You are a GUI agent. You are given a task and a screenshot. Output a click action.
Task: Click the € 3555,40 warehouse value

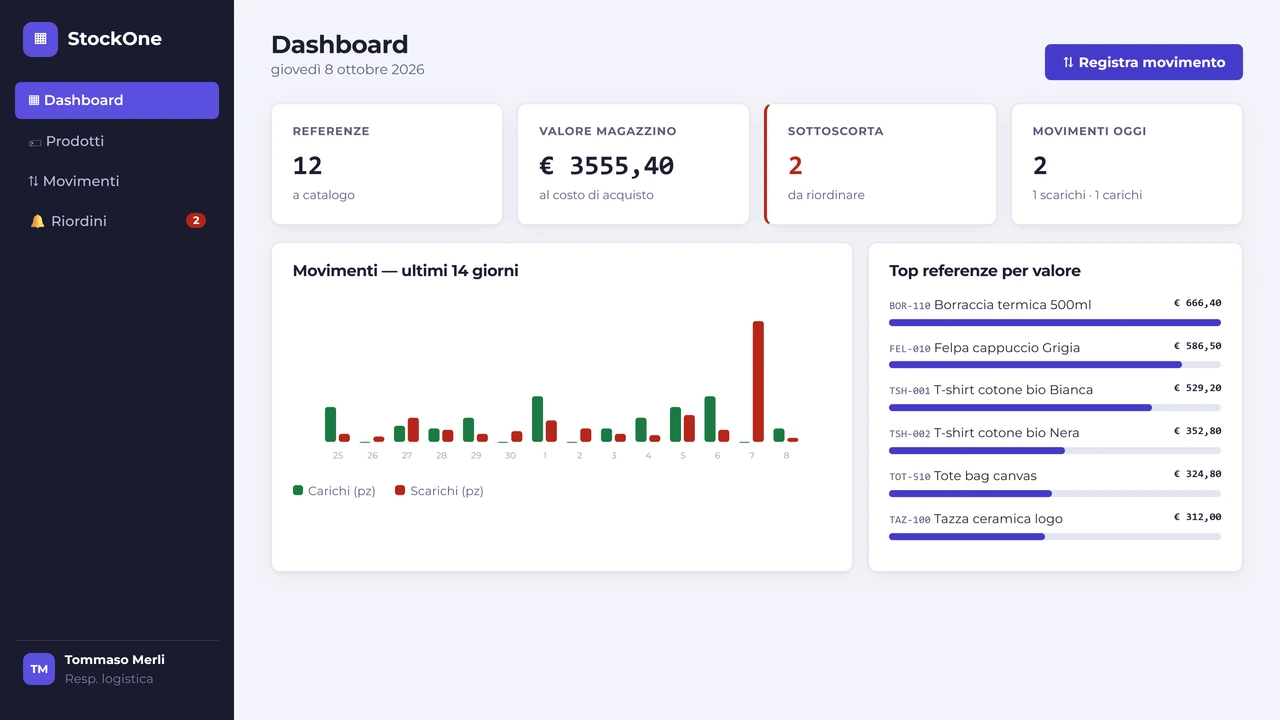pyautogui.click(x=607, y=166)
